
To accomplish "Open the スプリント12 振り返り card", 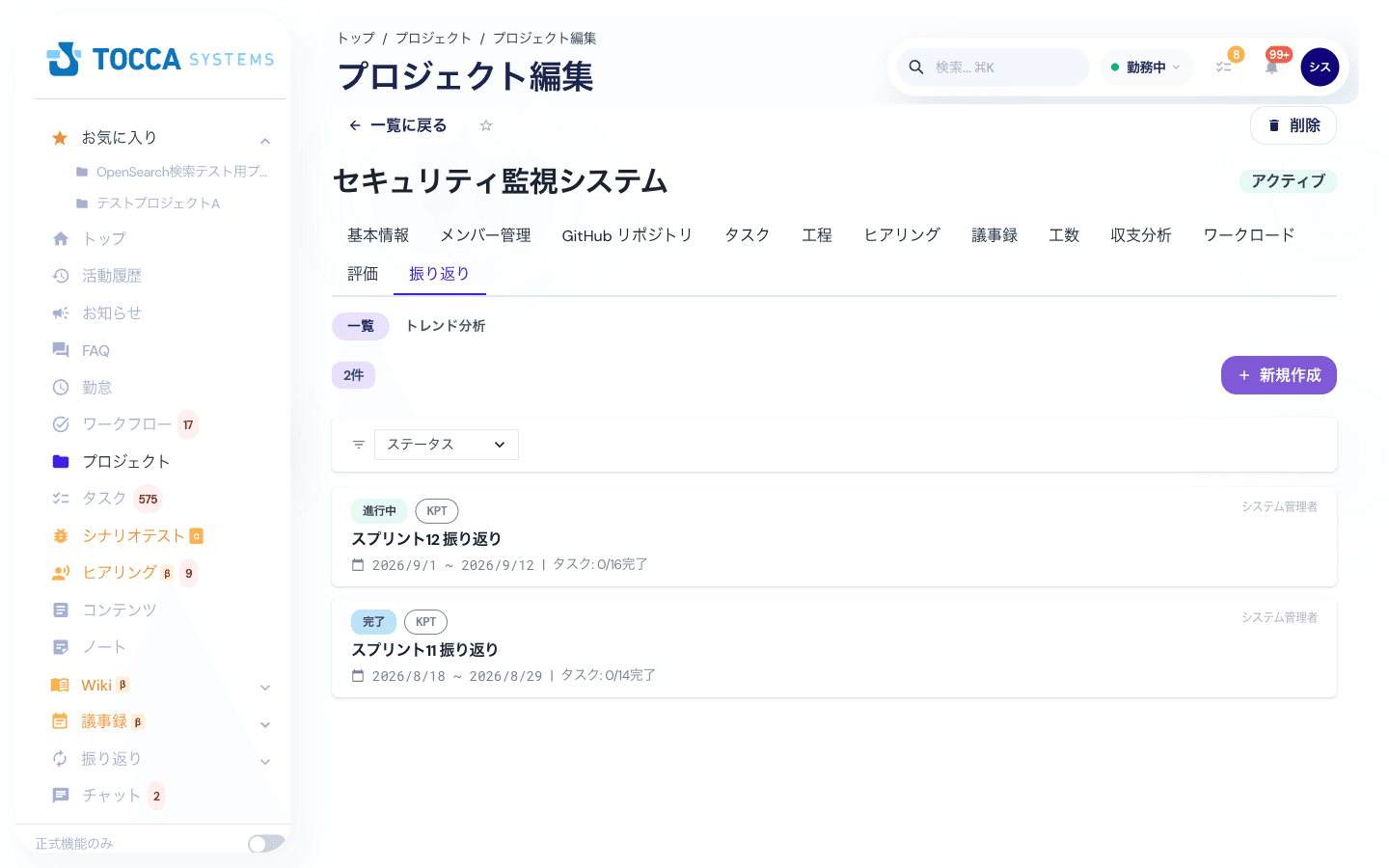I will 834,536.
